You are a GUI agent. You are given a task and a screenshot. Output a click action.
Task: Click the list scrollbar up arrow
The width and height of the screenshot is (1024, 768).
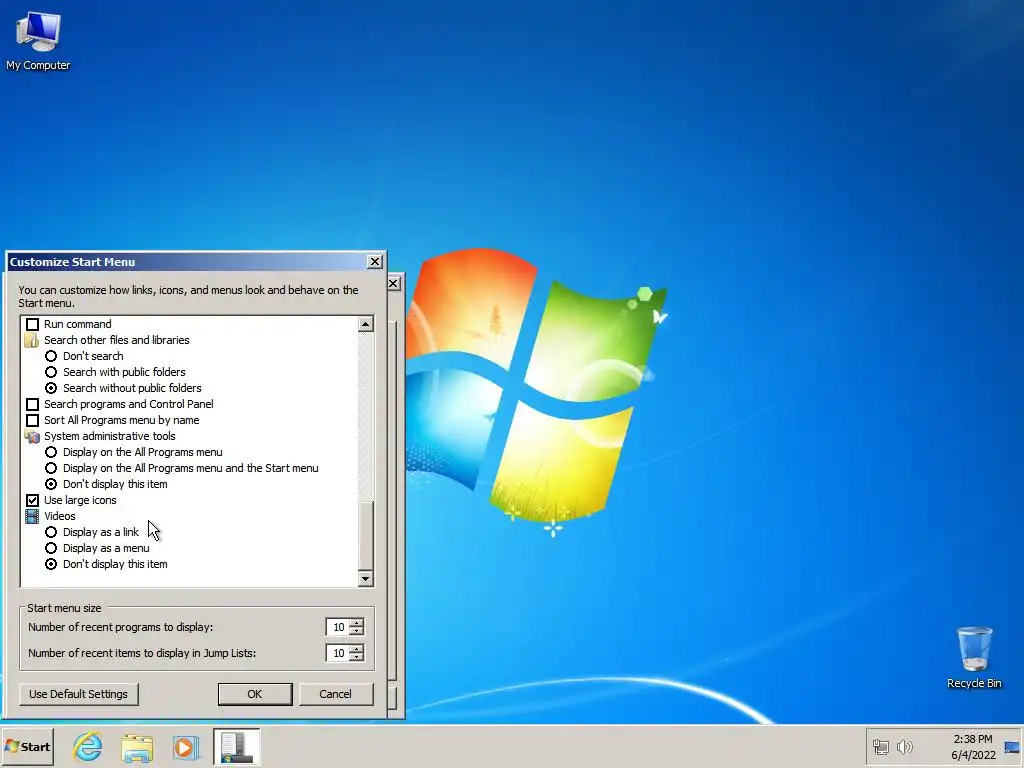(x=366, y=324)
